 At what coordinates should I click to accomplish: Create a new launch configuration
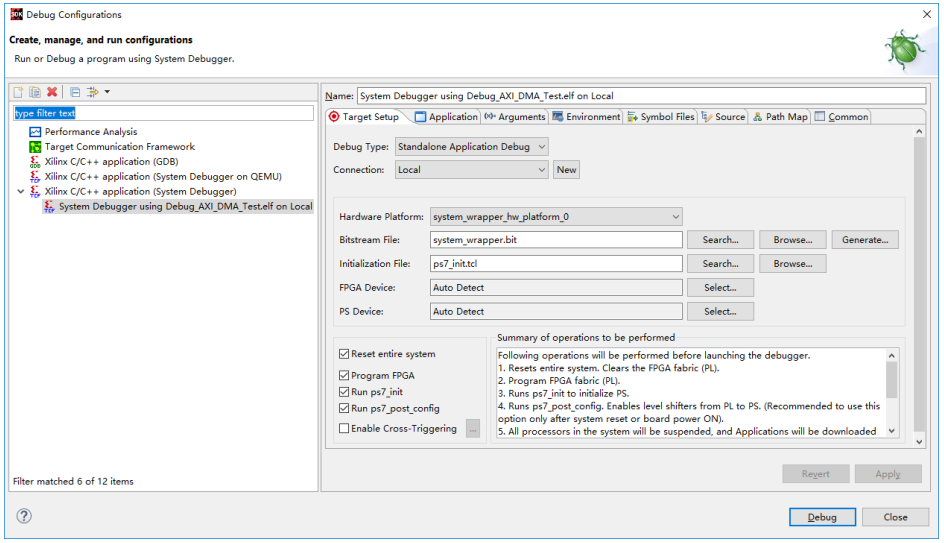(19, 92)
